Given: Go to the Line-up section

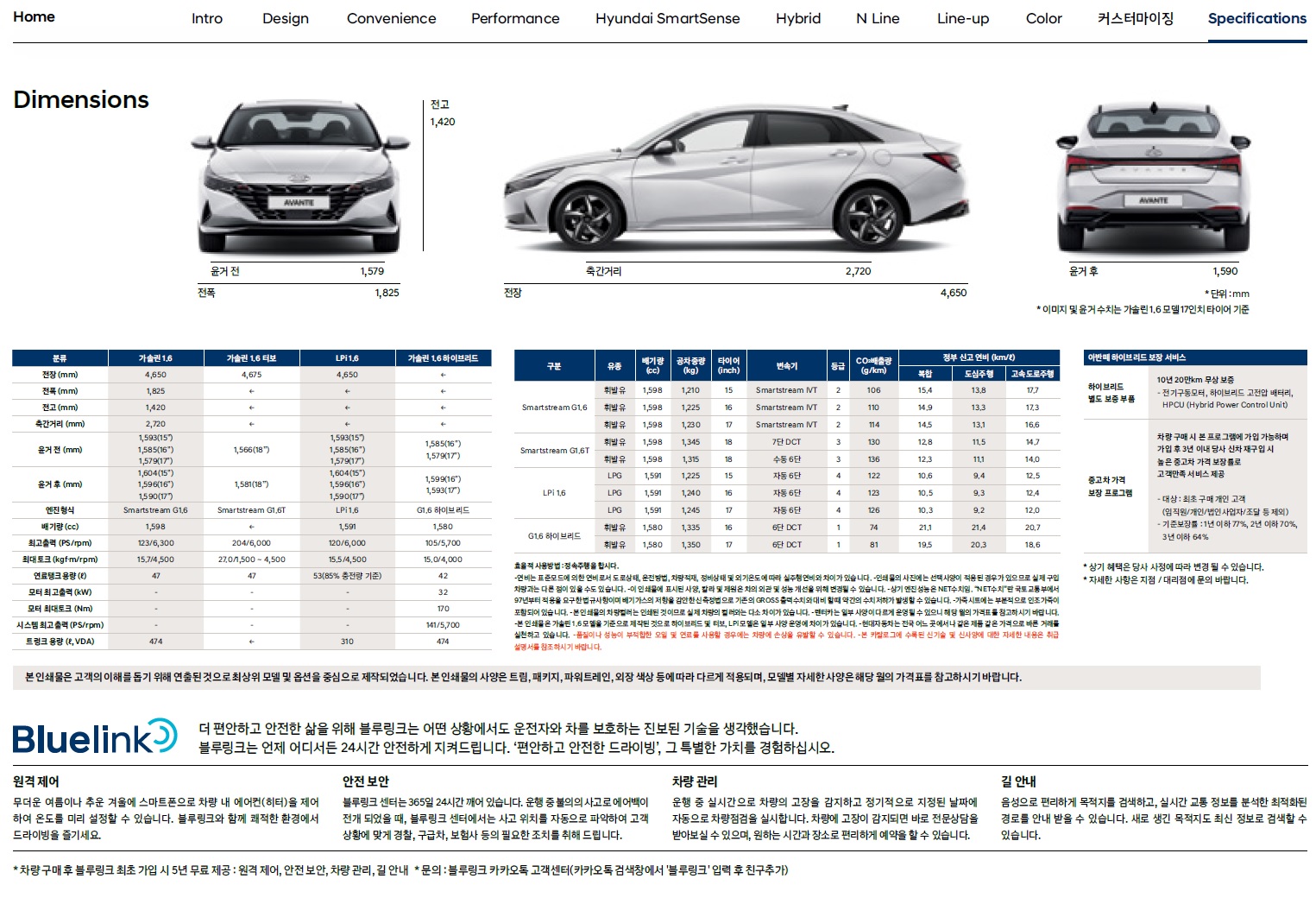Looking at the screenshot, I should pyautogui.click(x=963, y=18).
